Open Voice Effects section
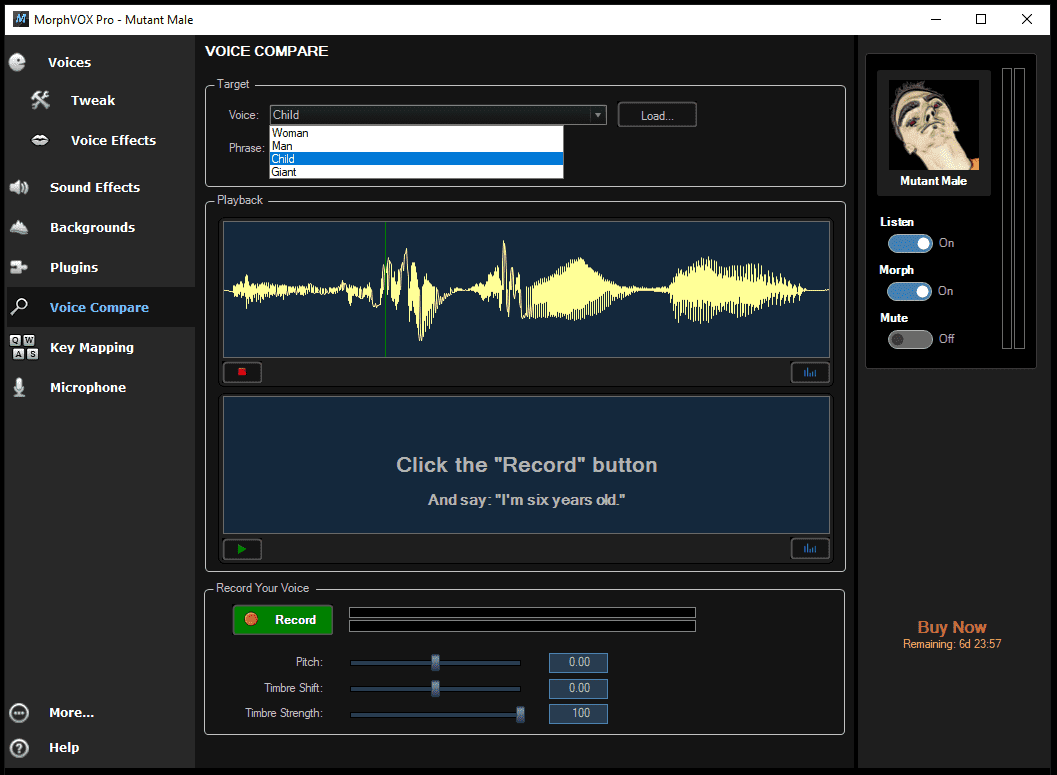This screenshot has height=775, width=1057. [x=113, y=140]
